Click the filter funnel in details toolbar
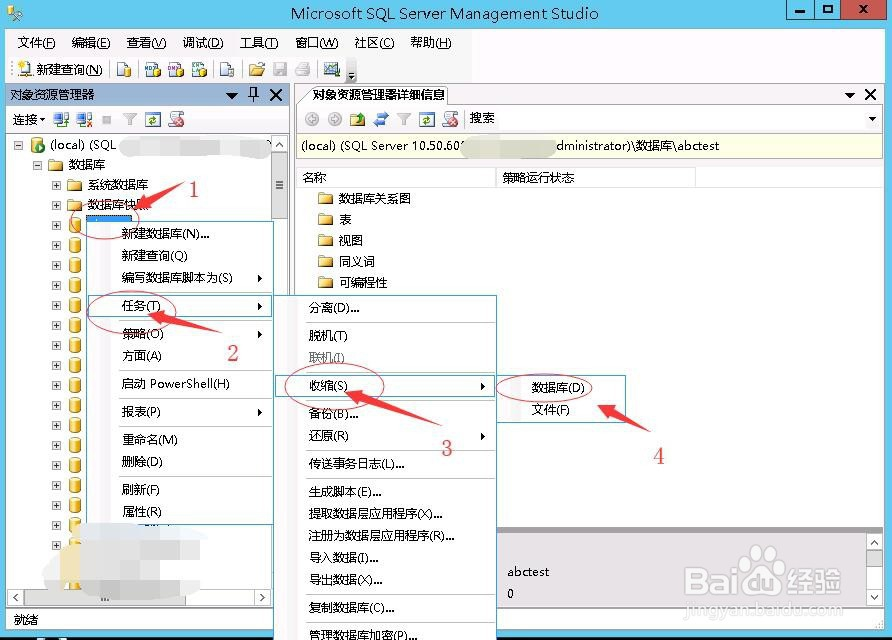The width and height of the screenshot is (892, 640). [404, 119]
